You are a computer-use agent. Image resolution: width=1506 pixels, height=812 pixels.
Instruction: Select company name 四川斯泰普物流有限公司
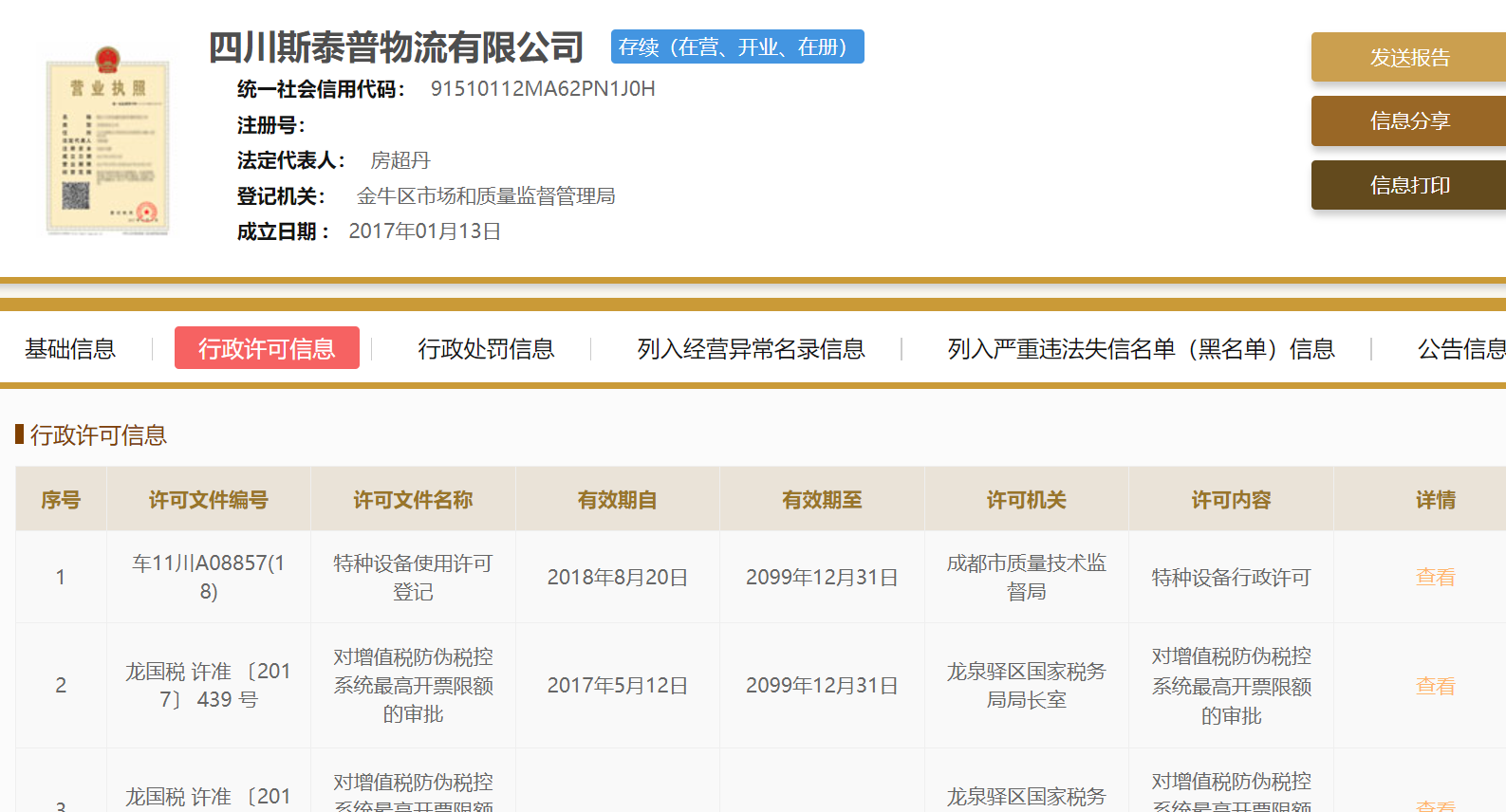click(396, 46)
